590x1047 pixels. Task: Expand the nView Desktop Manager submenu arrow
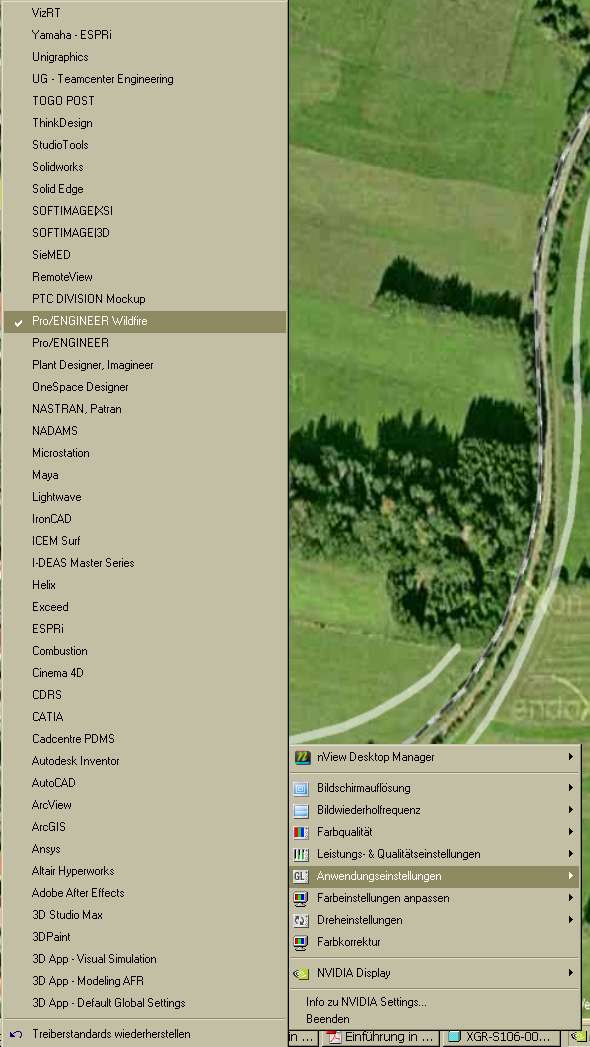coord(571,757)
